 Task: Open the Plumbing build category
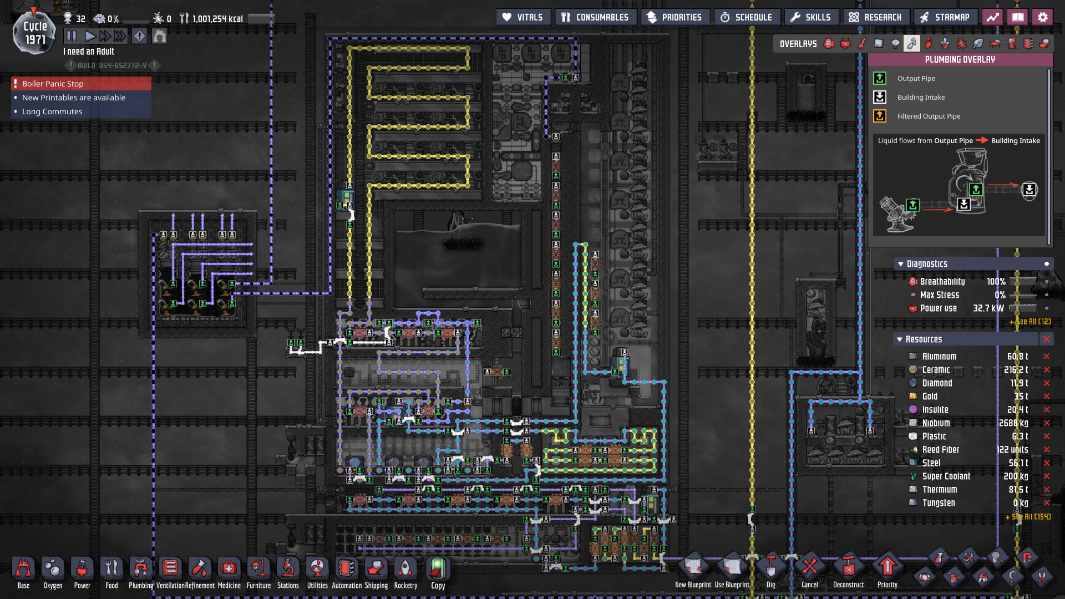coord(141,573)
